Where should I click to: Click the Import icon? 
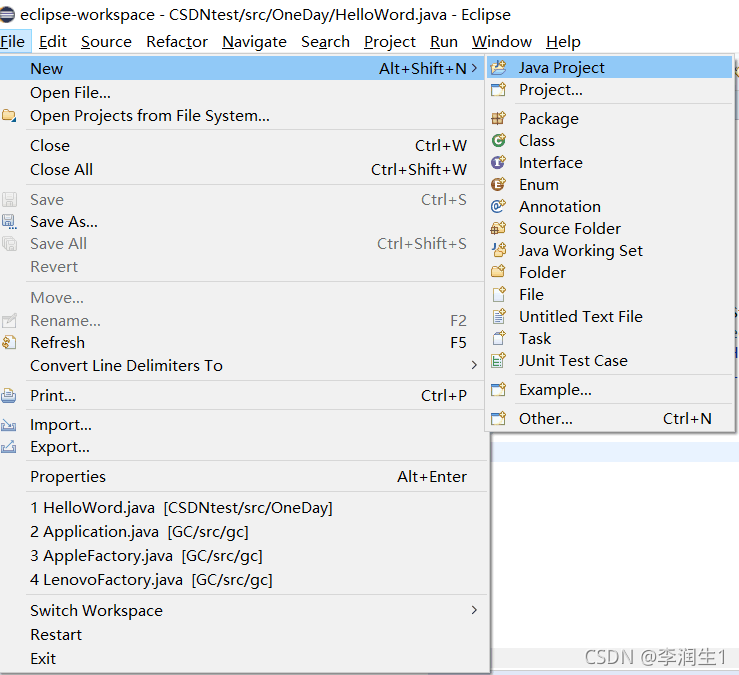point(8,425)
